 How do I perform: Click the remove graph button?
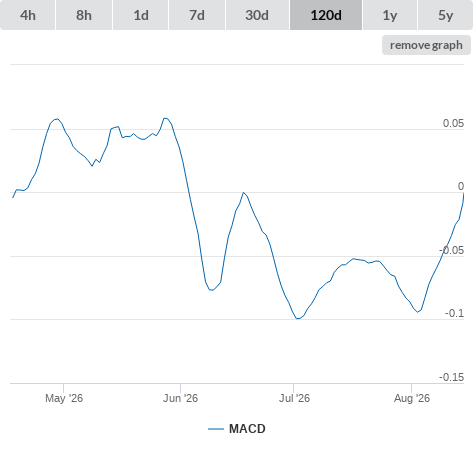426,45
